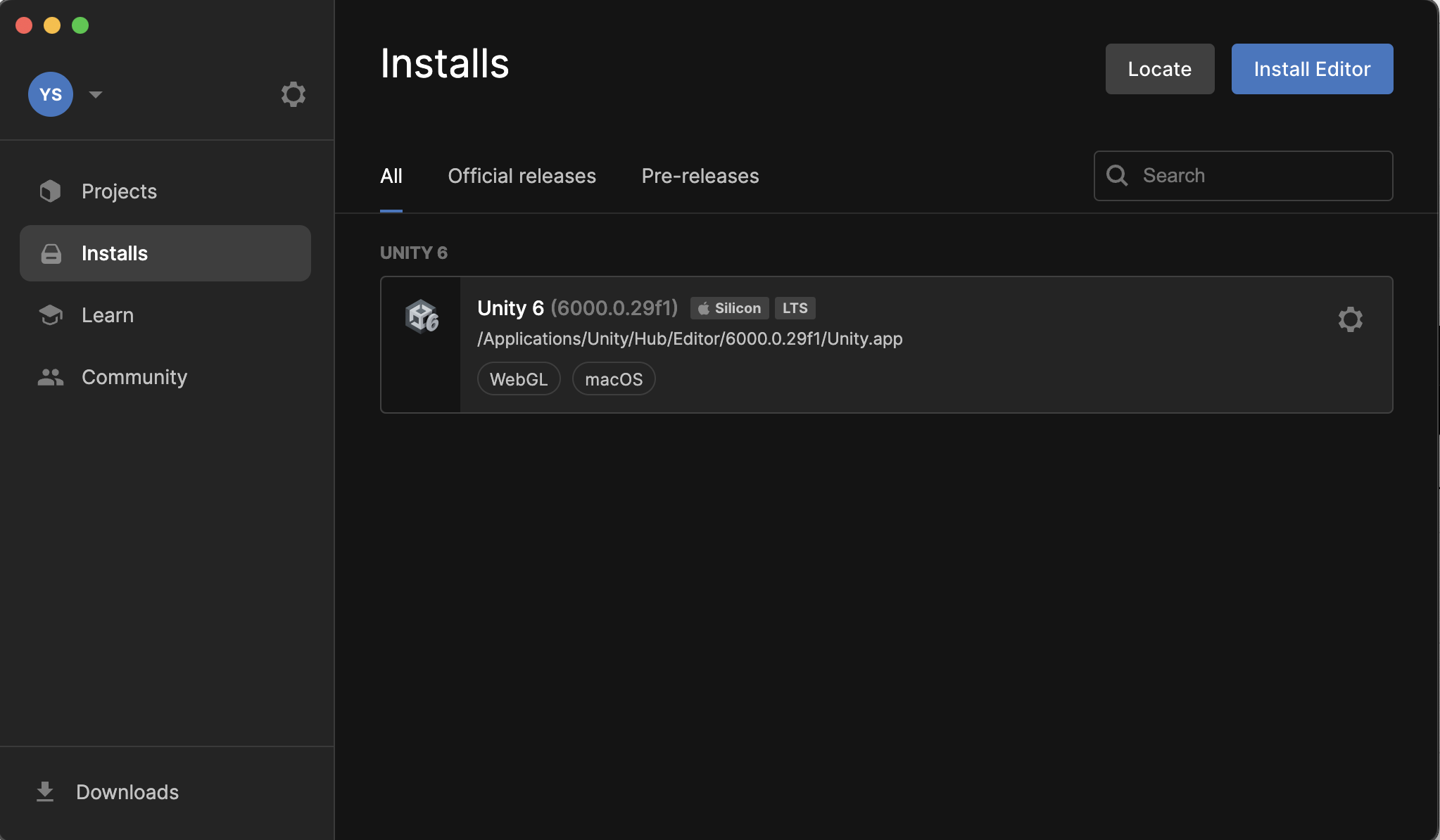Click the UNITY 6 section header
Screen dimensions: 1440x840
[x=414, y=253]
